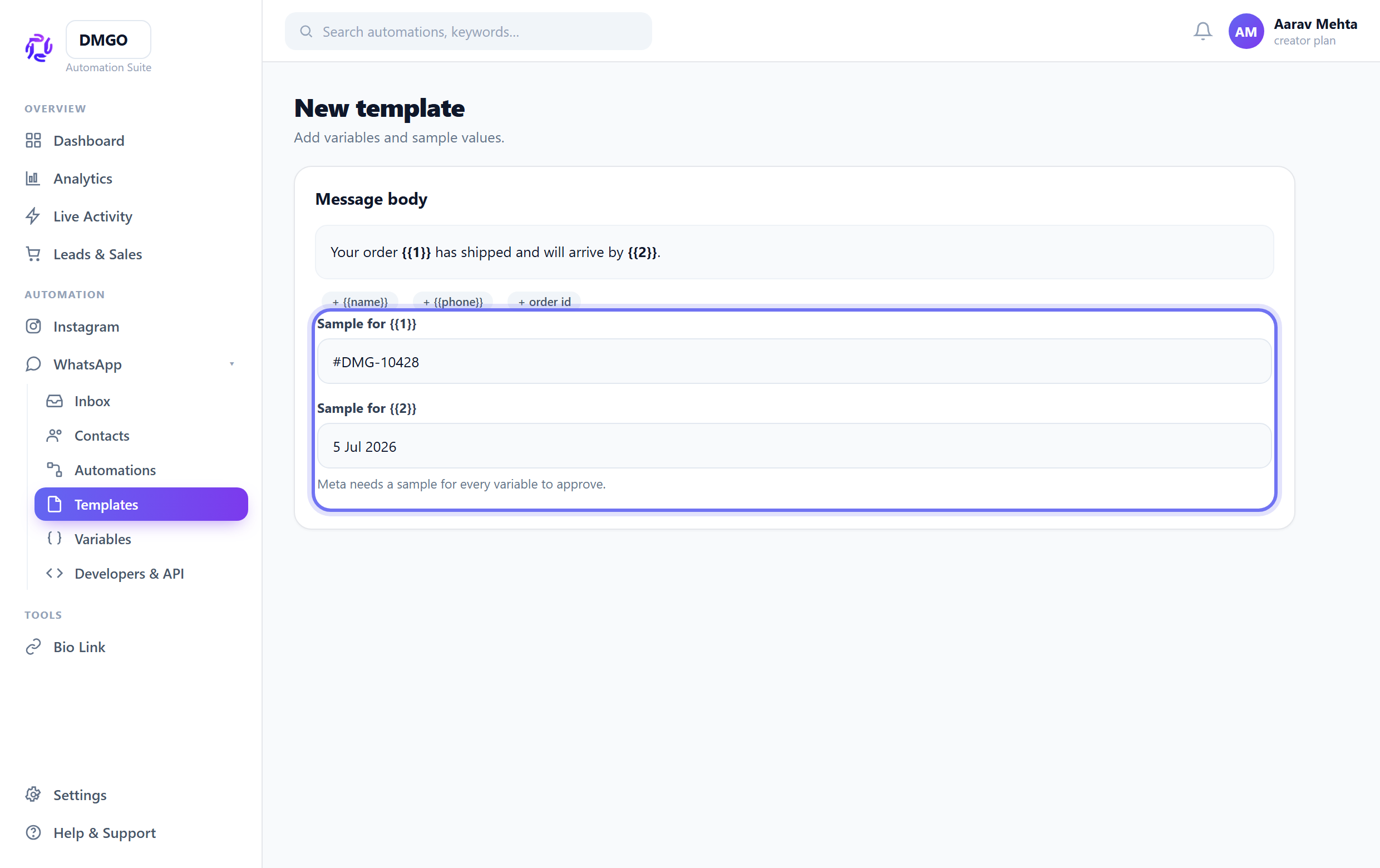Viewport: 1380px width, 868px height.
Task: Click the search automations field
Action: click(x=468, y=32)
